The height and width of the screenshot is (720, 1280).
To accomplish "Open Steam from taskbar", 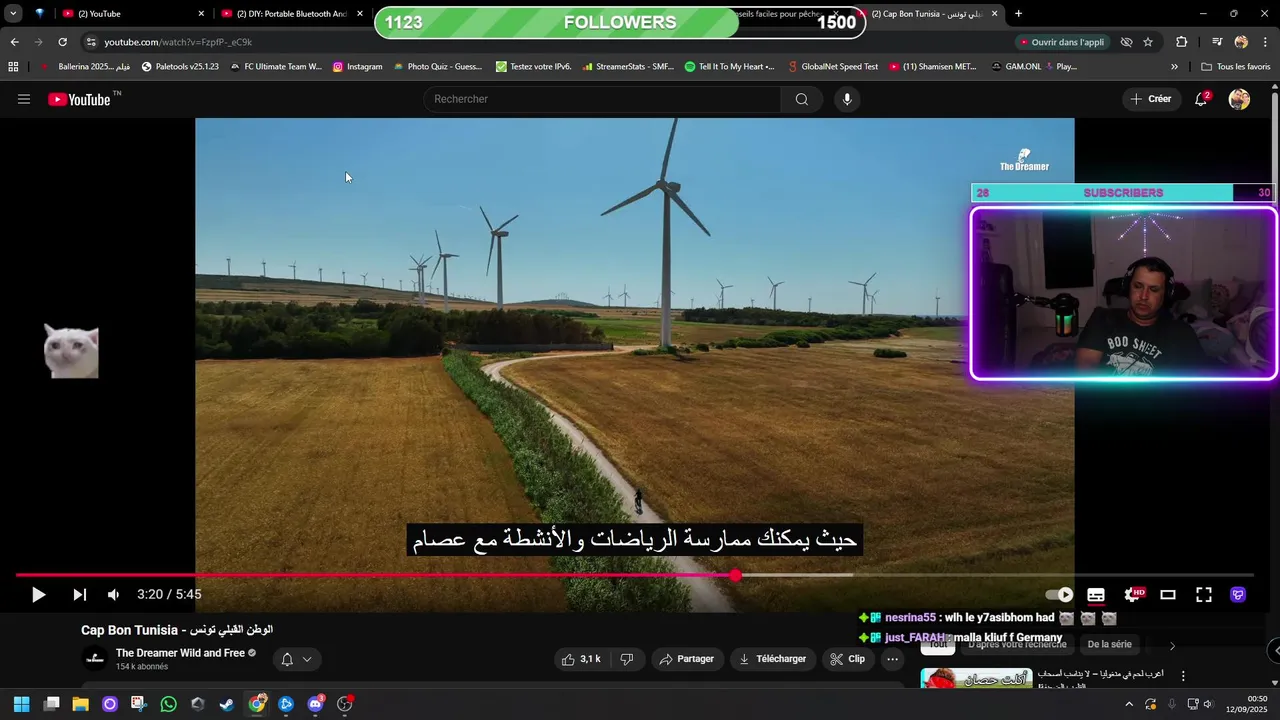I will [x=227, y=704].
